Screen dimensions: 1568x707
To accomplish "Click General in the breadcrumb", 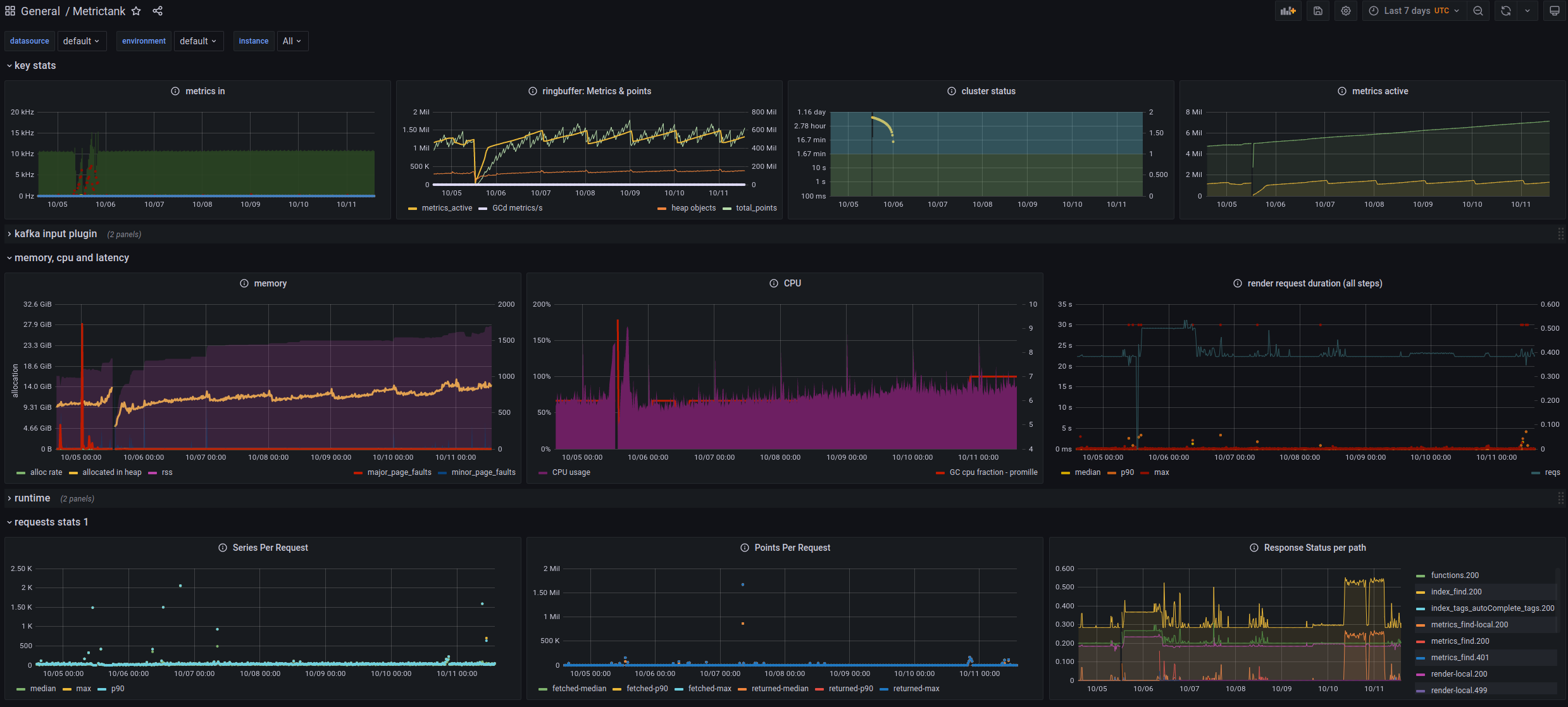I will (x=40, y=11).
